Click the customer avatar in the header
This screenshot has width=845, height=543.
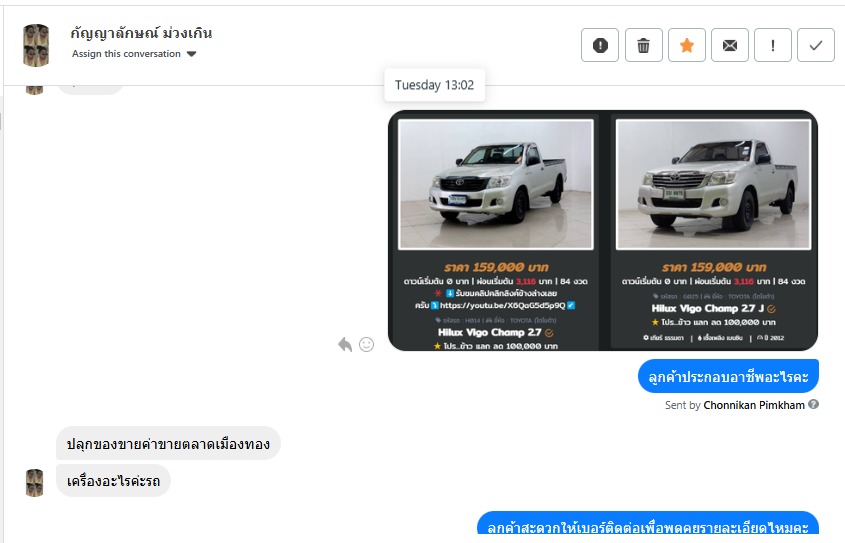(x=37, y=44)
